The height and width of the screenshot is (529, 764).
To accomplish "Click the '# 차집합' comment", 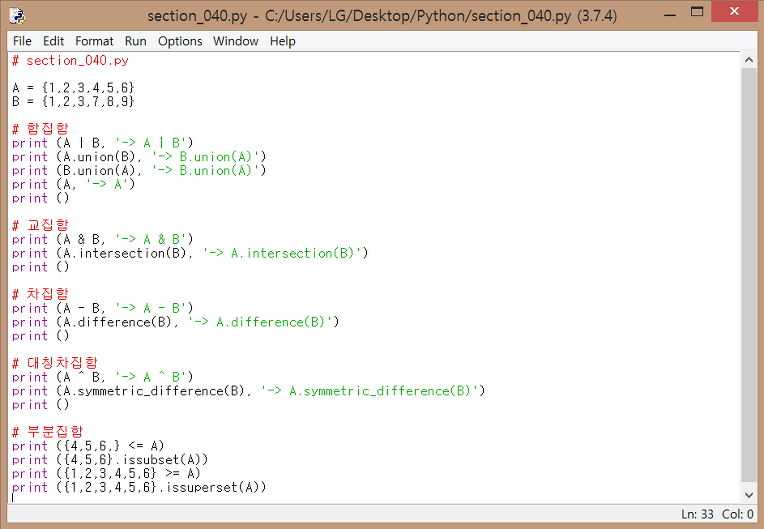I will pyautogui.click(x=40, y=294).
